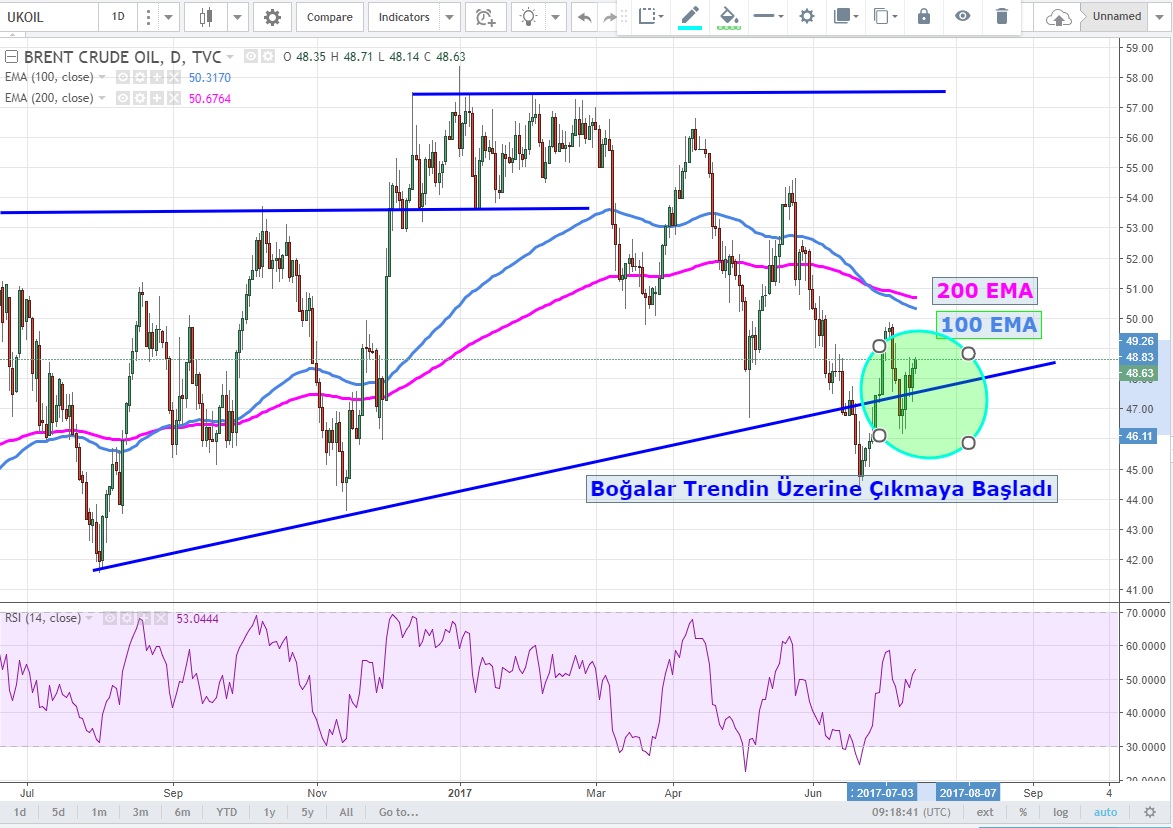Click the Go to... date button
Image resolution: width=1173 pixels, height=828 pixels.
point(397,812)
